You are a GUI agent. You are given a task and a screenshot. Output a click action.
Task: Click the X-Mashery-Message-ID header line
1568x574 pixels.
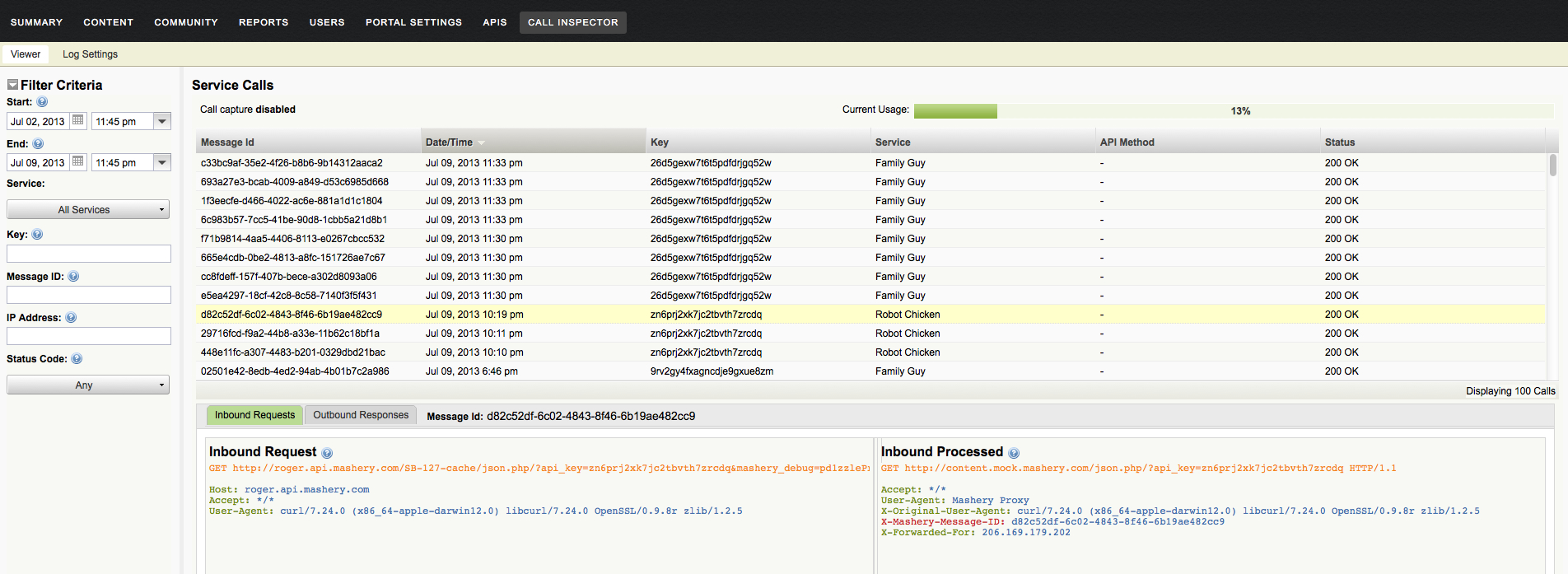click(1052, 521)
